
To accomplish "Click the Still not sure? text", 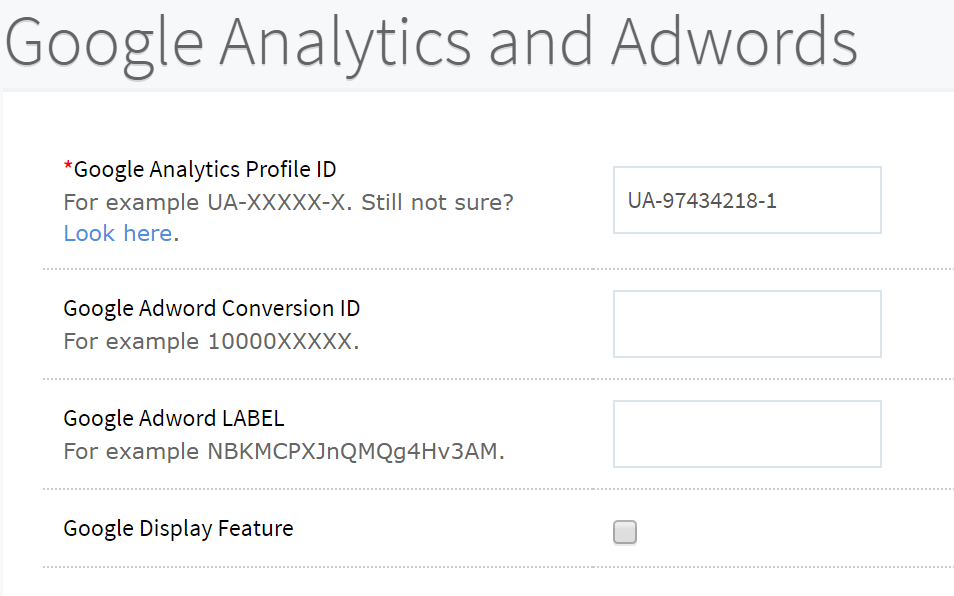I will [x=437, y=202].
